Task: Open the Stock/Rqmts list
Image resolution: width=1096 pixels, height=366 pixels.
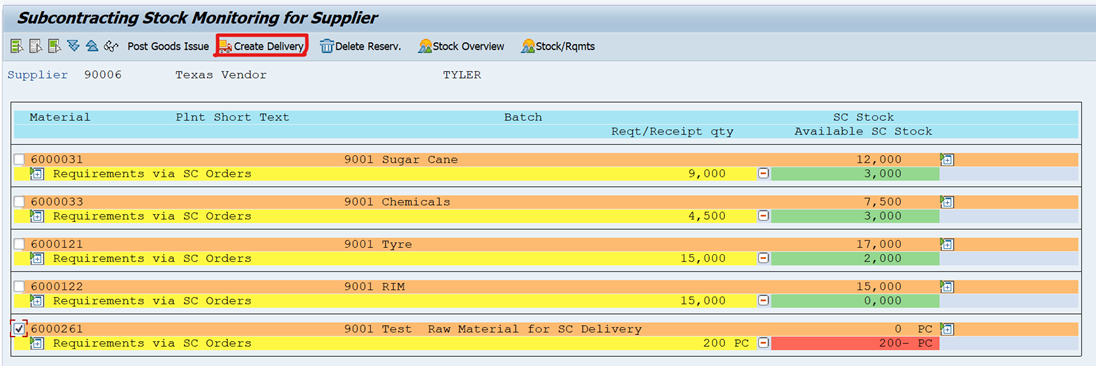Action: [x=558, y=47]
